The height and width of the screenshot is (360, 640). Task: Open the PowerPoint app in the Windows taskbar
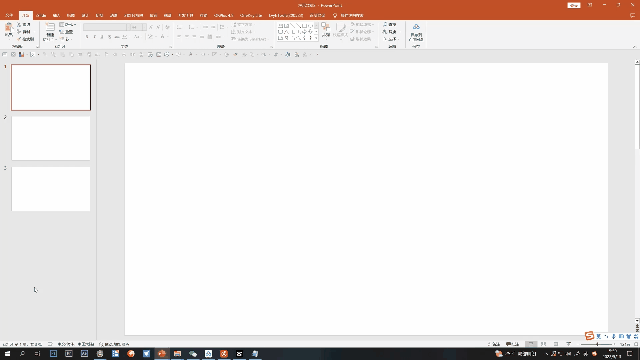pyautogui.click(x=162, y=353)
